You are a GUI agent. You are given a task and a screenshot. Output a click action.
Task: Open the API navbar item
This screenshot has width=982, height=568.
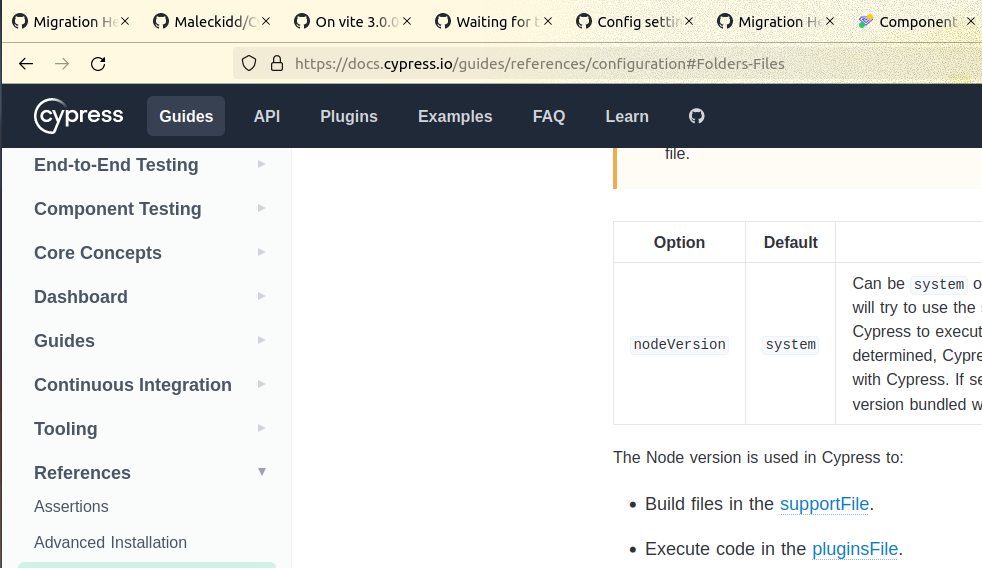click(267, 116)
